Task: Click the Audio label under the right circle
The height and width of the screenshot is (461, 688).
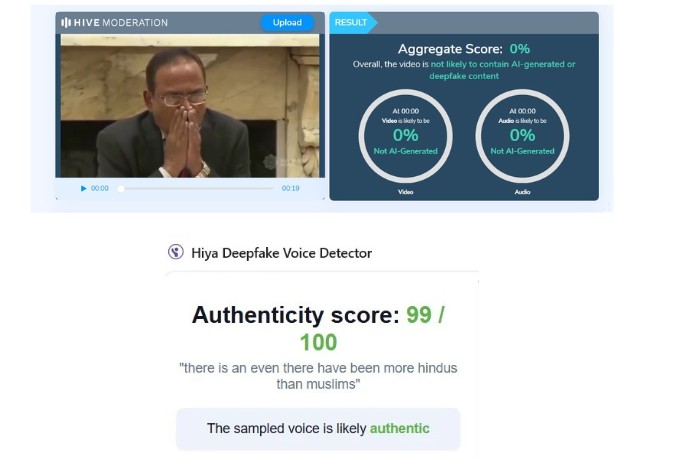Action: [522, 192]
